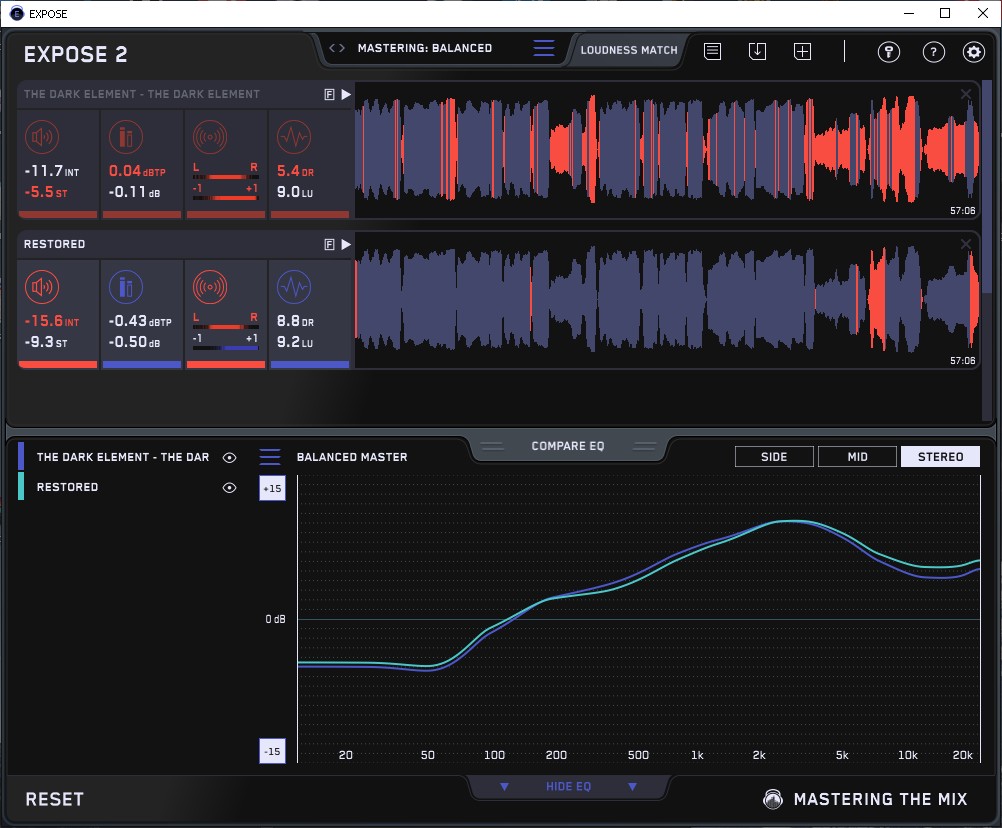
Task: Click the Balanced Master label
Action: pos(351,457)
